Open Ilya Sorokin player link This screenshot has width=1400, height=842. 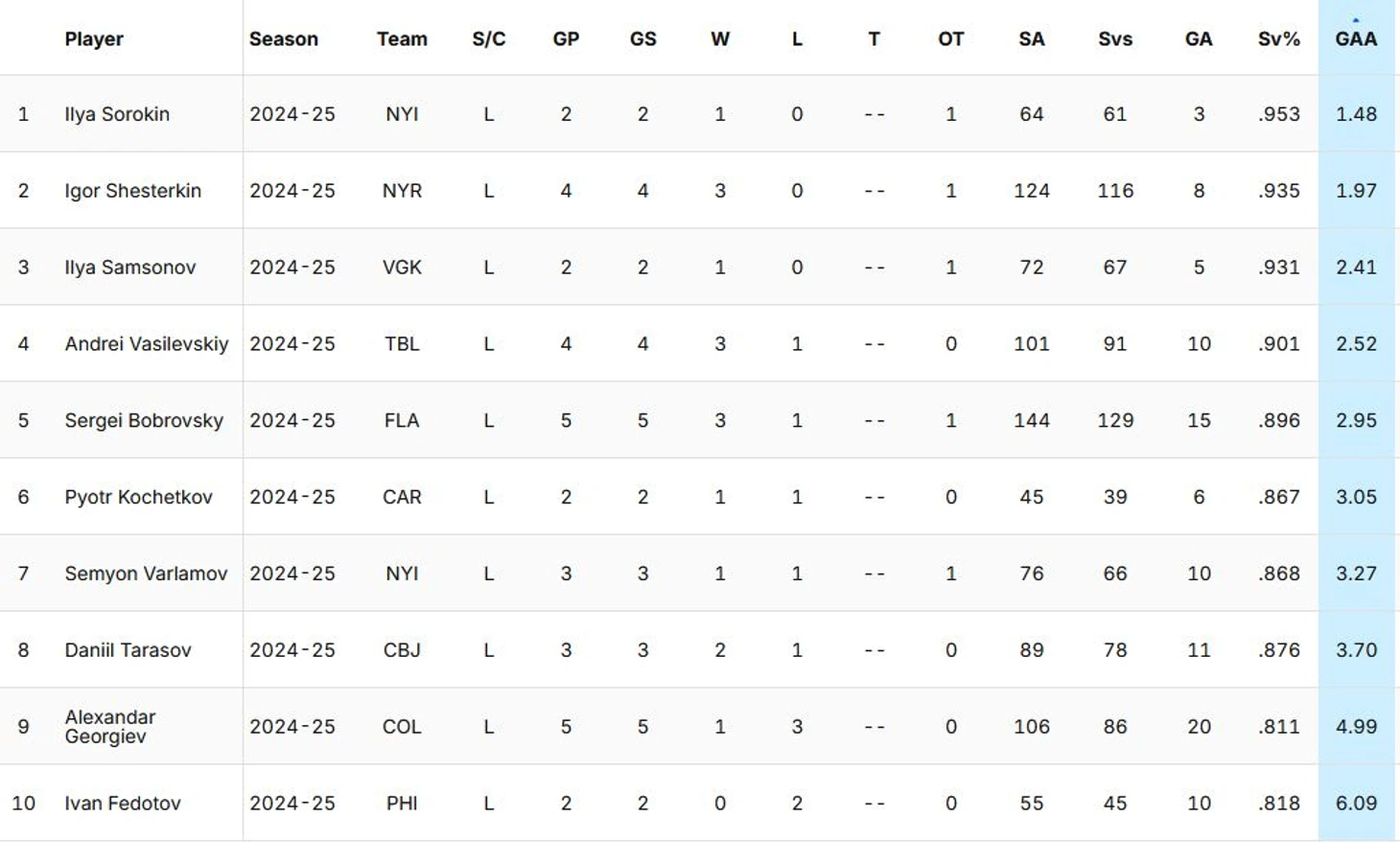click(117, 114)
